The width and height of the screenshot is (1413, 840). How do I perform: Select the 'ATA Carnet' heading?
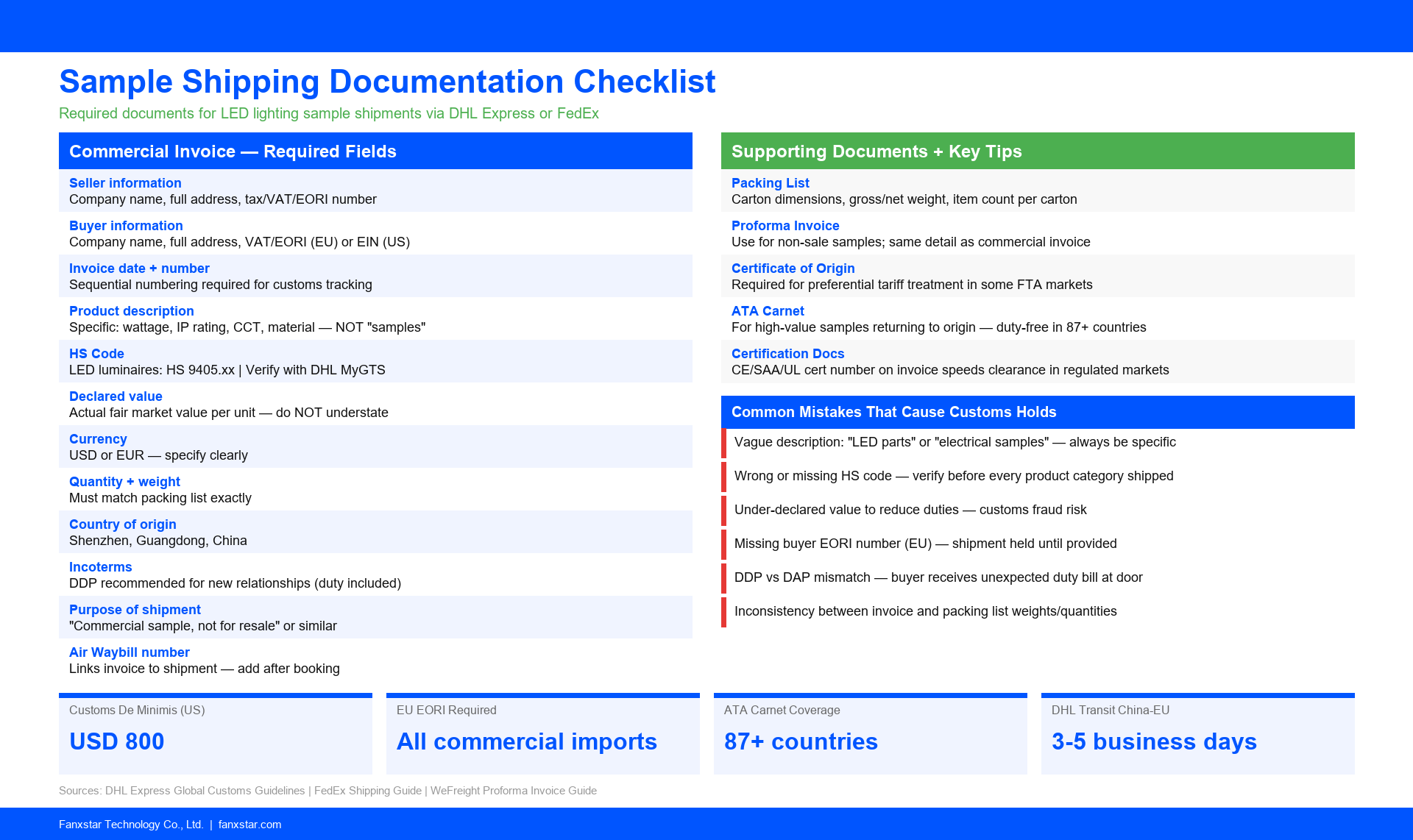tap(768, 311)
